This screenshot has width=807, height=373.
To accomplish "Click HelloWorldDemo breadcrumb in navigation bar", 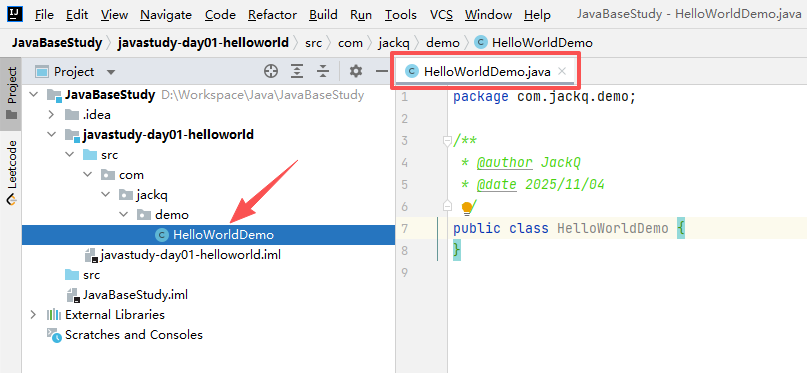I will click(534, 43).
